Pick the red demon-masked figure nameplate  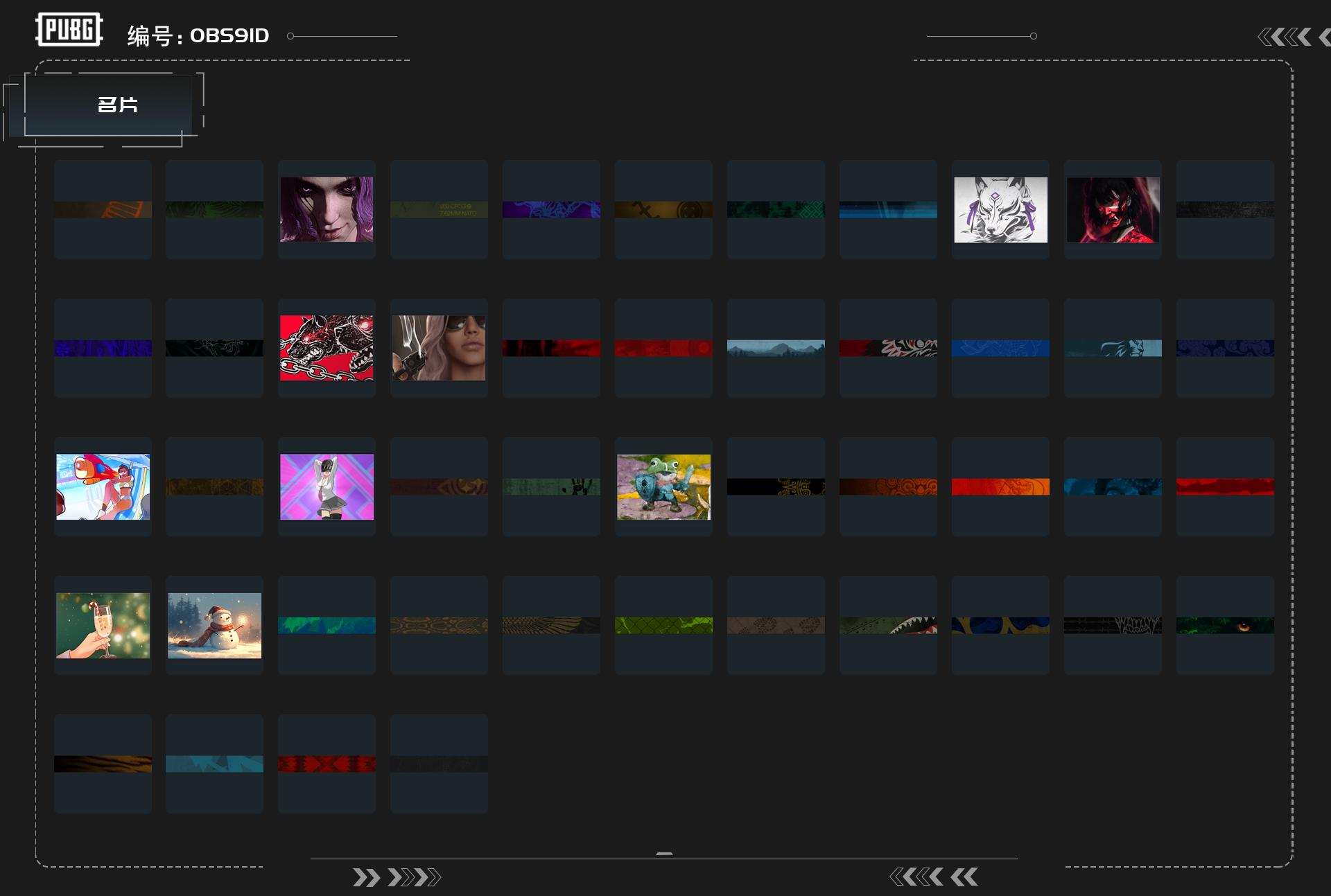(x=1113, y=209)
